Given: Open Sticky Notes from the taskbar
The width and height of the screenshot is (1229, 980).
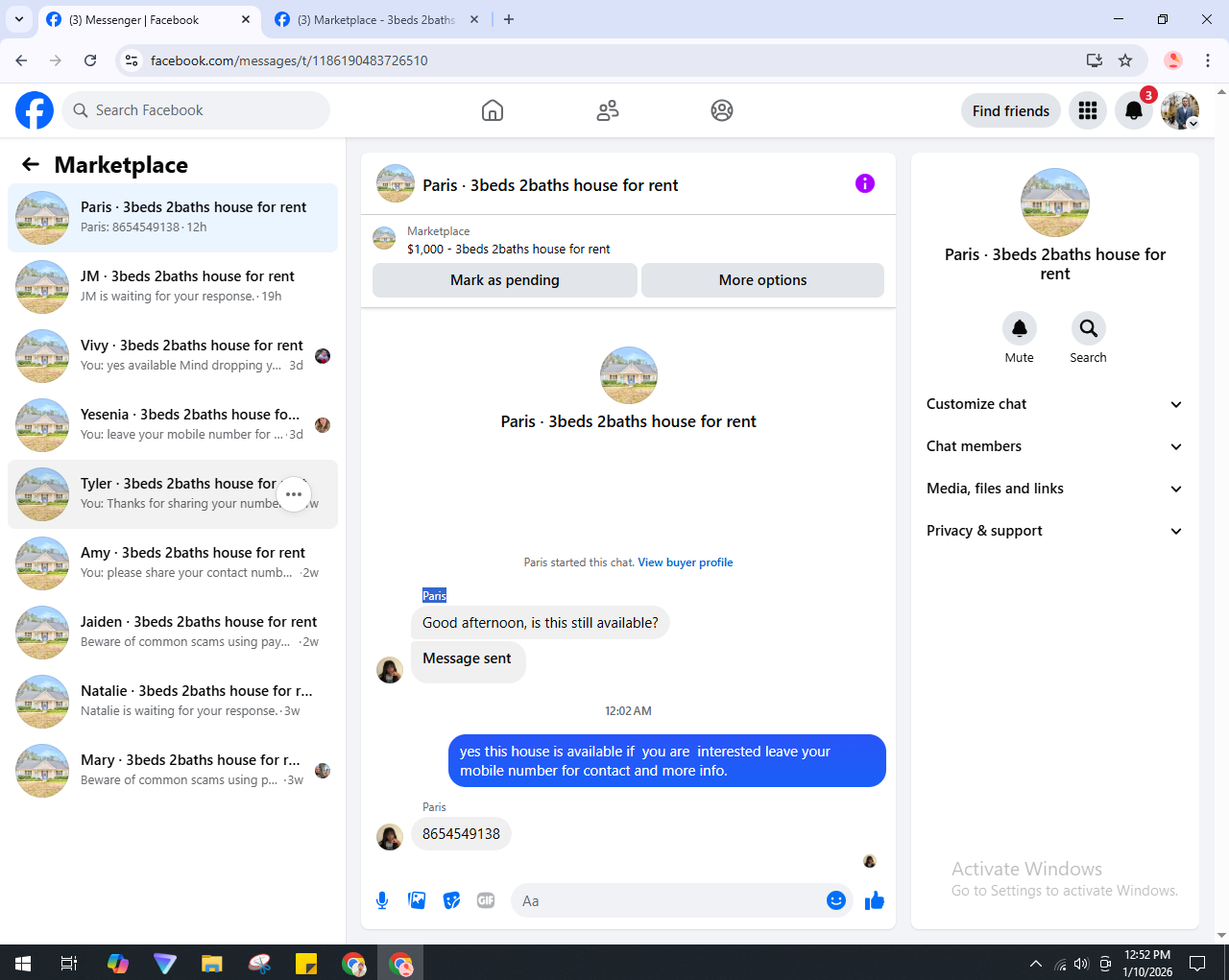Looking at the screenshot, I should point(306,963).
